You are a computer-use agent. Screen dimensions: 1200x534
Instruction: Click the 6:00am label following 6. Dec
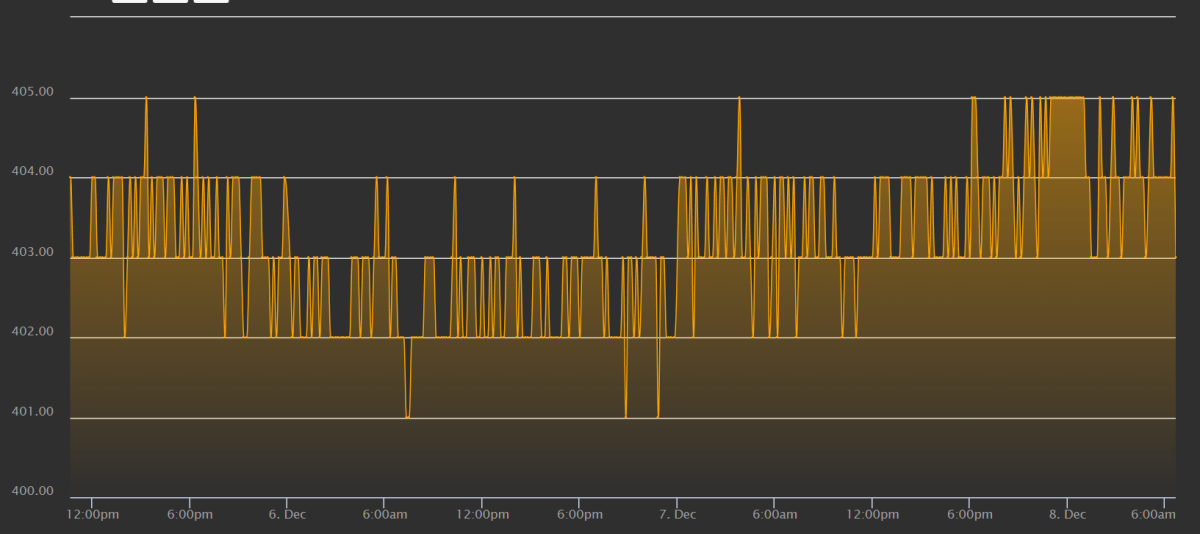coord(384,515)
